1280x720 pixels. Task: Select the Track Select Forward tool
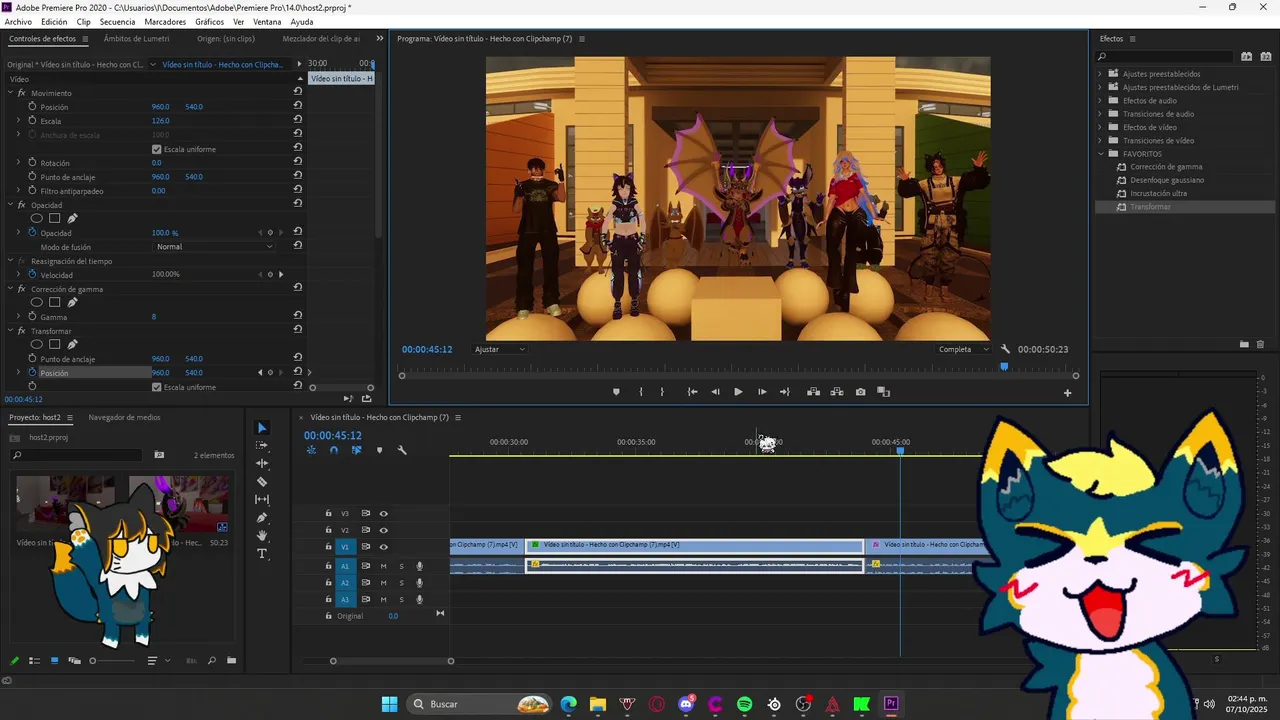tap(262, 446)
